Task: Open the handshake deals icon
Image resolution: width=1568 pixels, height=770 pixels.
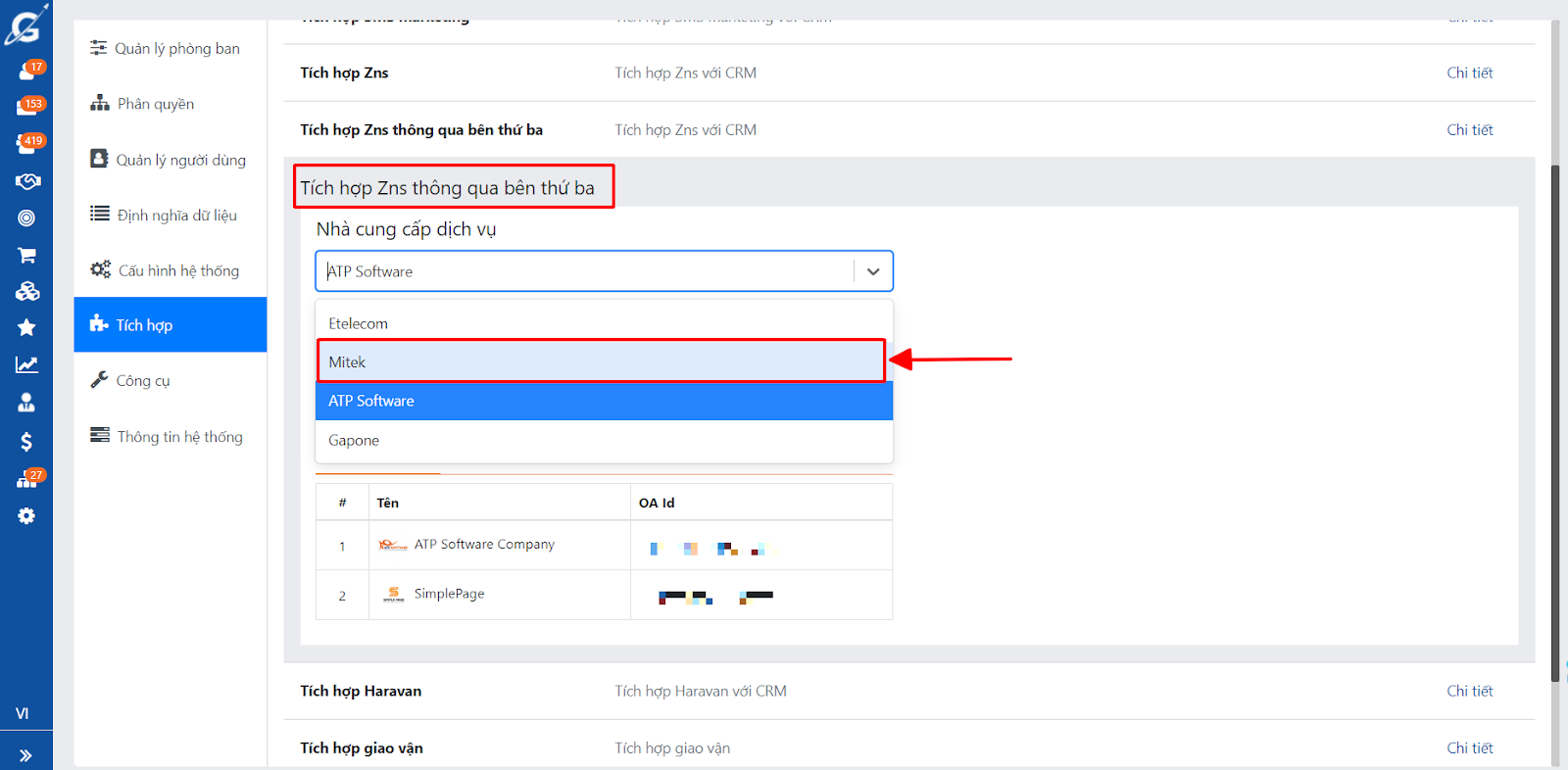Action: (x=27, y=181)
